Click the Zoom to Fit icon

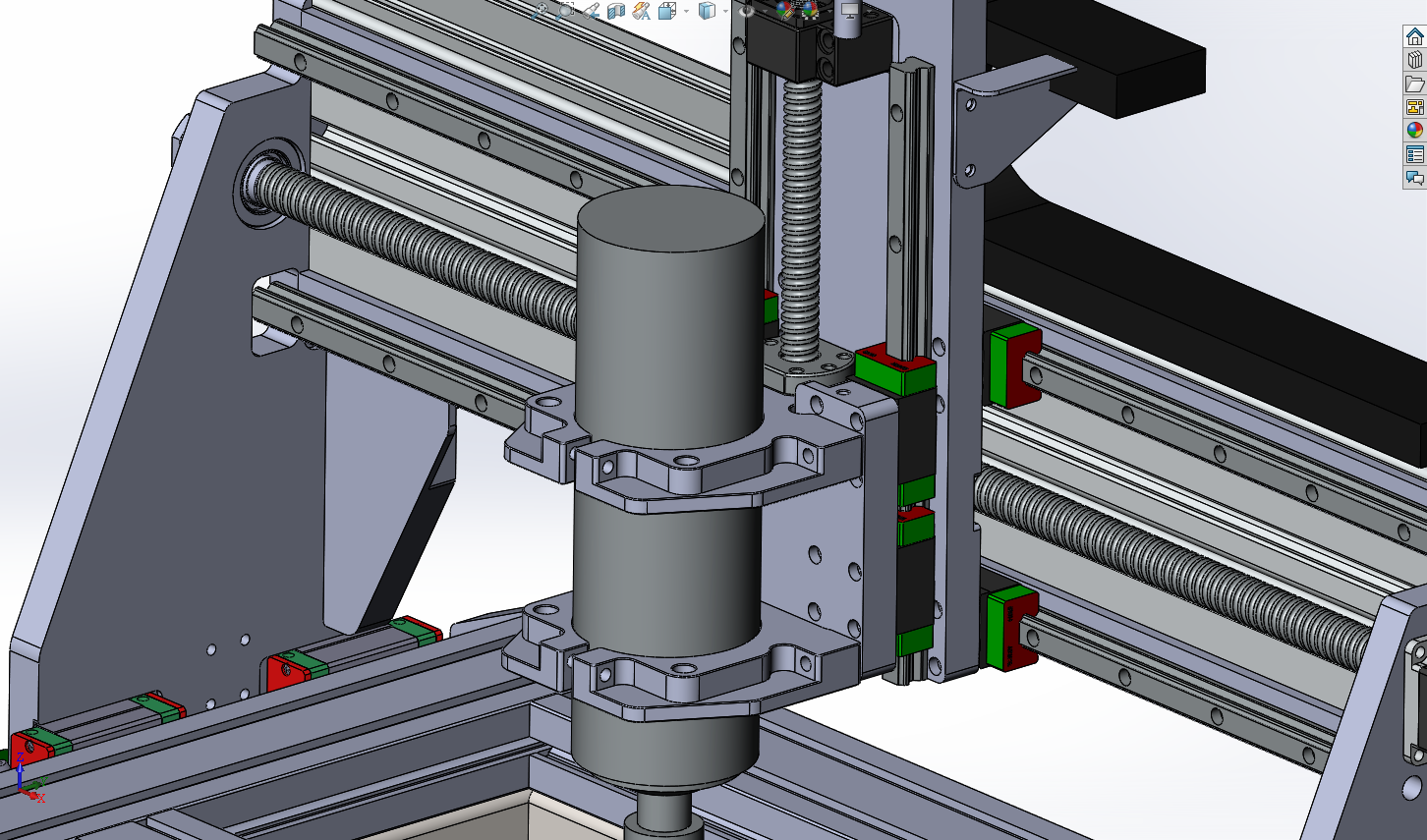[541, 11]
